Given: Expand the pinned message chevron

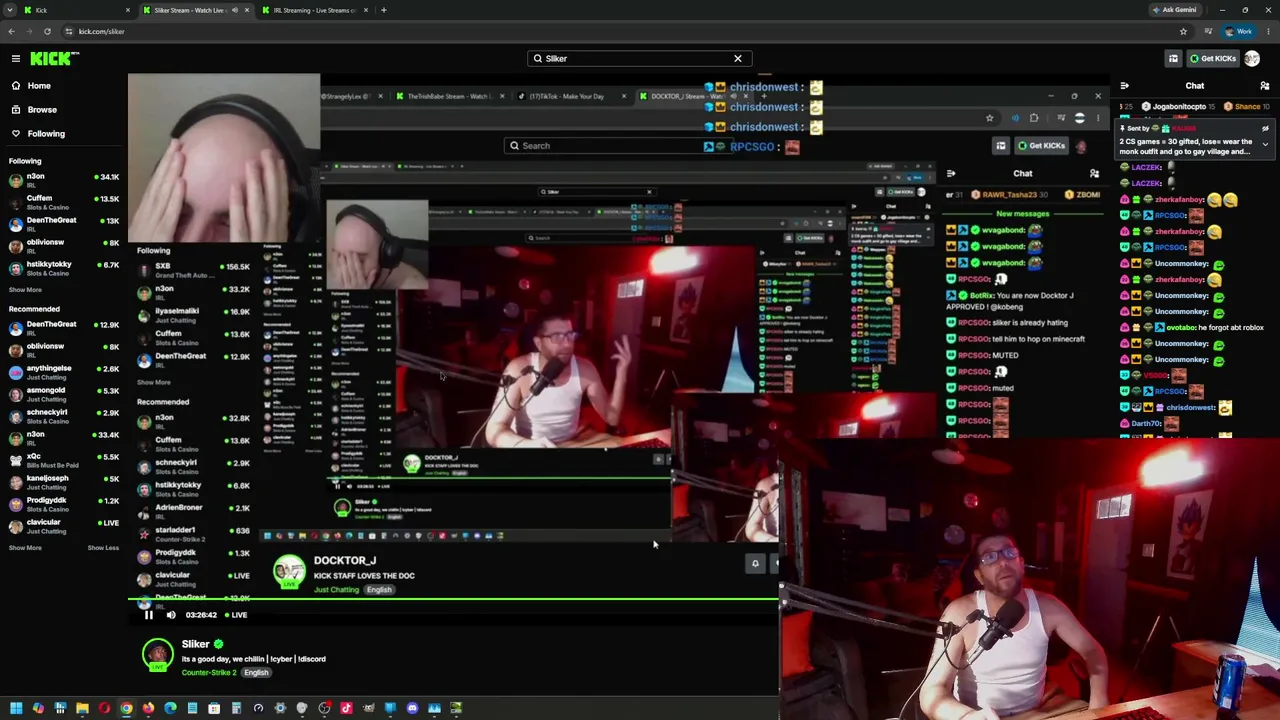Looking at the screenshot, I should (1265, 145).
